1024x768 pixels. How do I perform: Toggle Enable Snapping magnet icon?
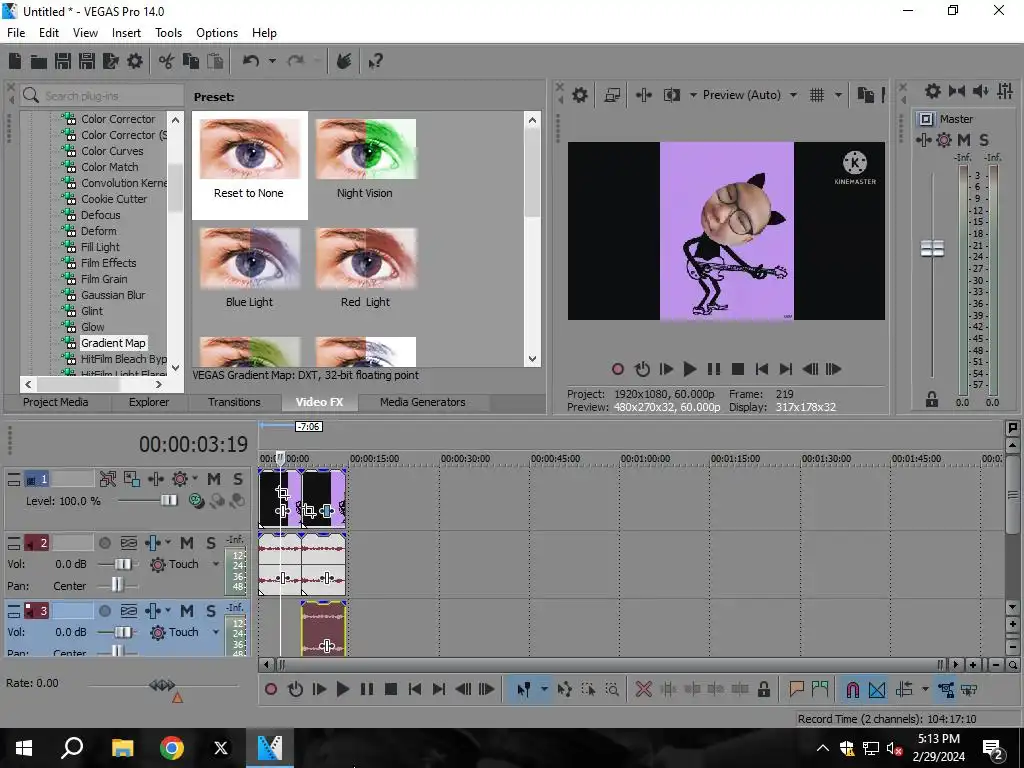pos(852,690)
